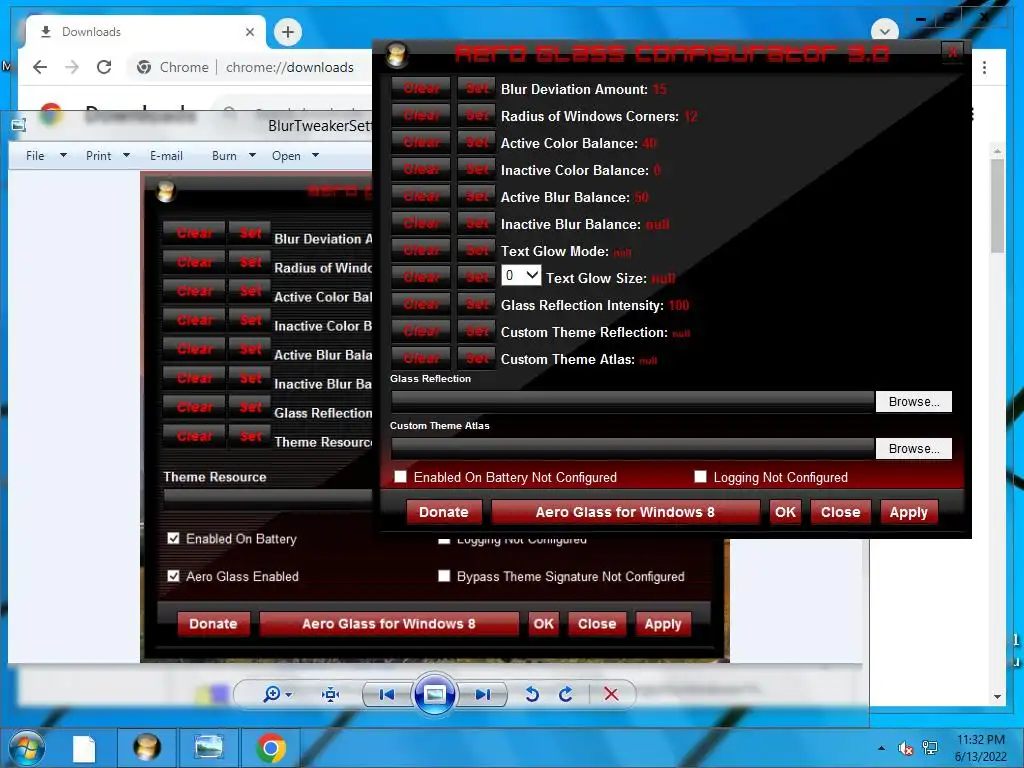Go to next image in Photo Viewer
Image resolution: width=1024 pixels, height=768 pixels.
click(483, 694)
